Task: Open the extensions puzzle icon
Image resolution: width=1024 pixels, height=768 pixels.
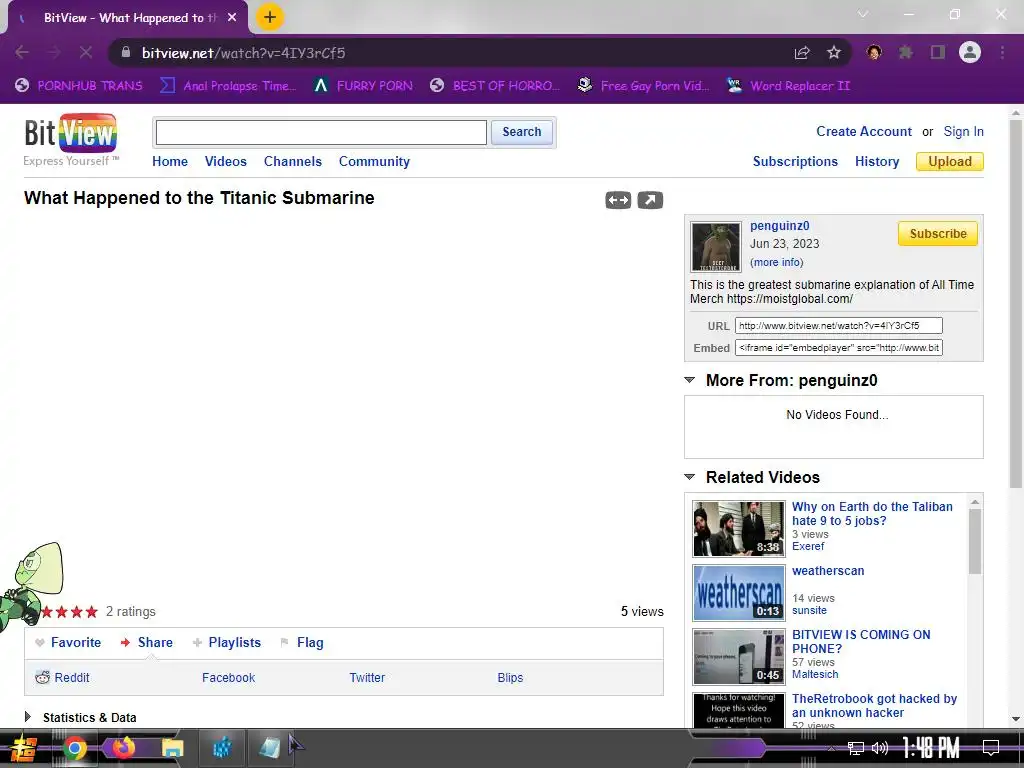Action: click(x=906, y=52)
